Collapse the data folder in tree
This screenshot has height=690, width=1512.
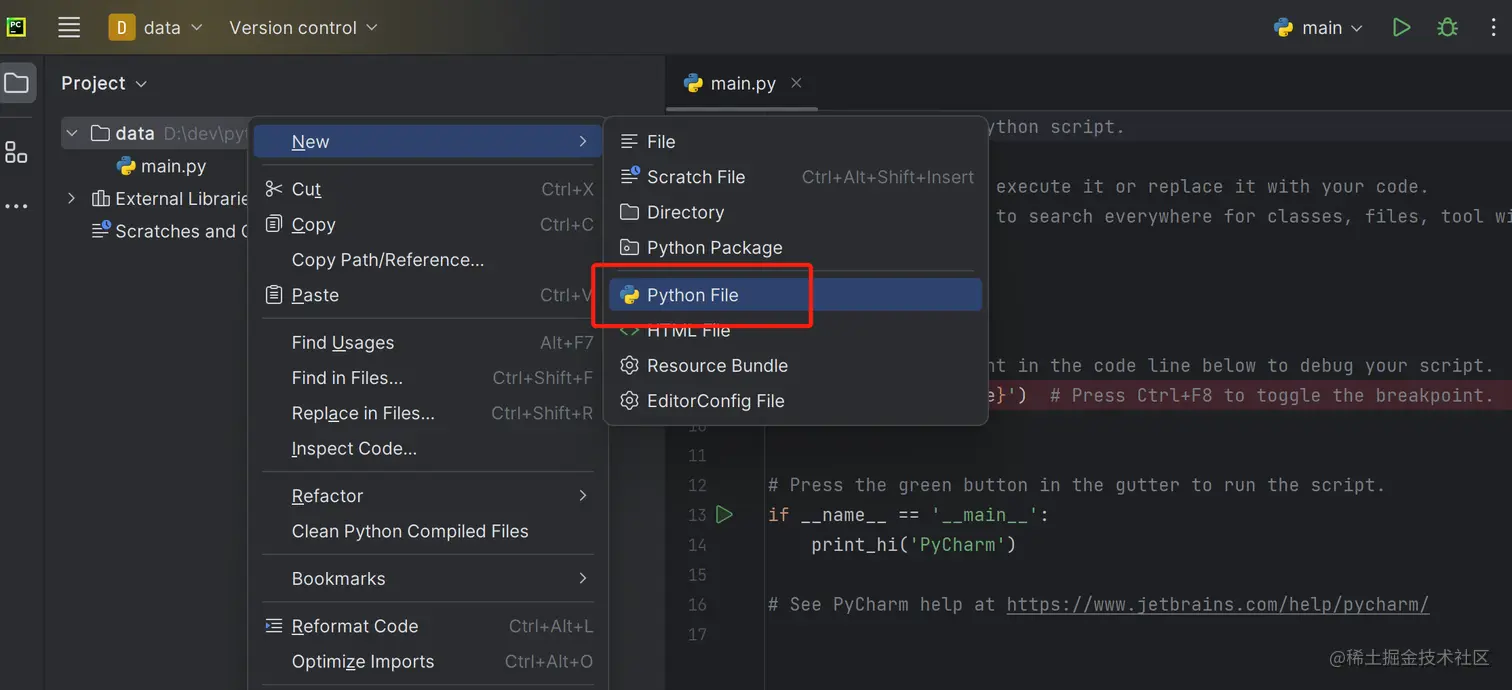coord(71,133)
